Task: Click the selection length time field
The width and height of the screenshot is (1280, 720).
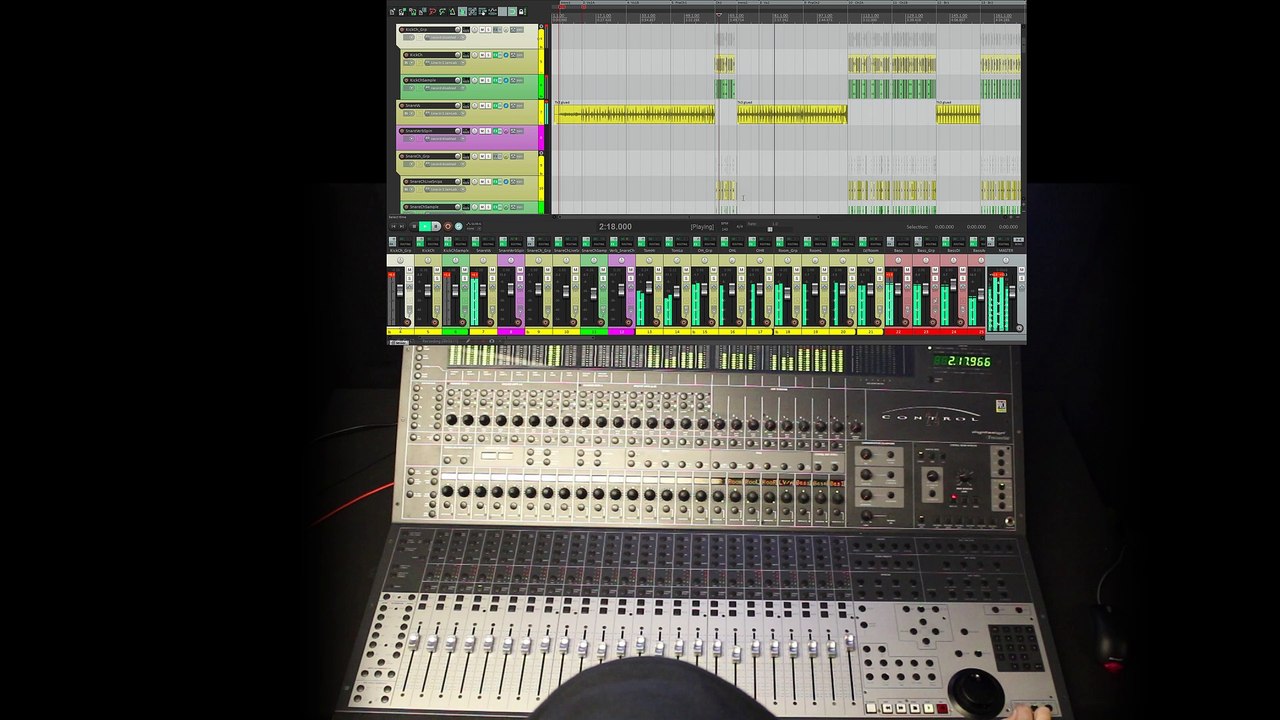Action: click(x=1008, y=227)
